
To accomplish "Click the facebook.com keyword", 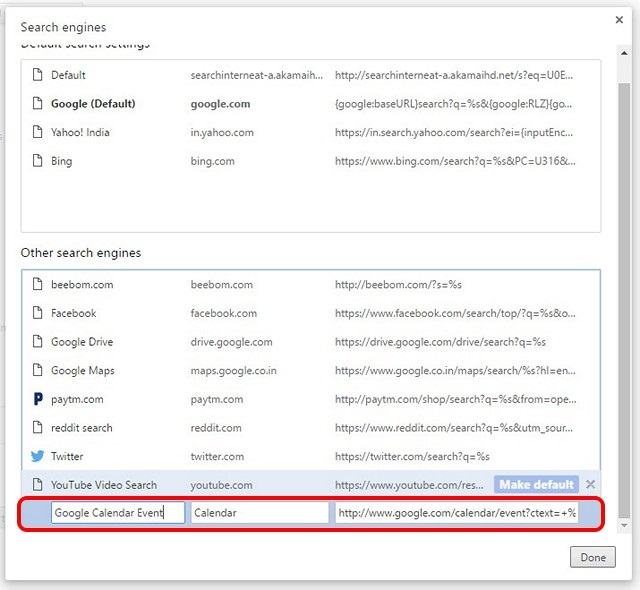I will [224, 313].
